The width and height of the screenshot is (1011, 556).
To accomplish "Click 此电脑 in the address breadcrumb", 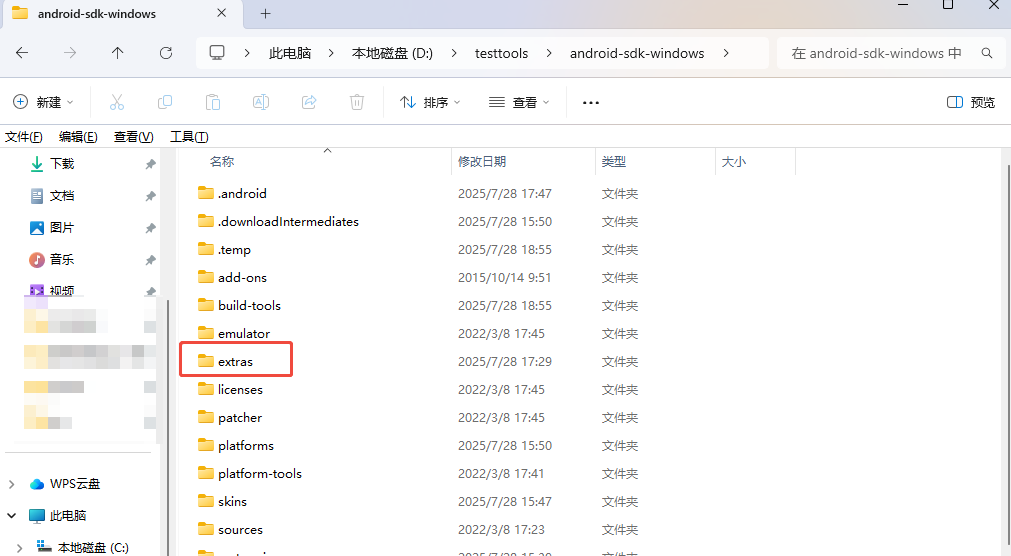I will (x=290, y=53).
